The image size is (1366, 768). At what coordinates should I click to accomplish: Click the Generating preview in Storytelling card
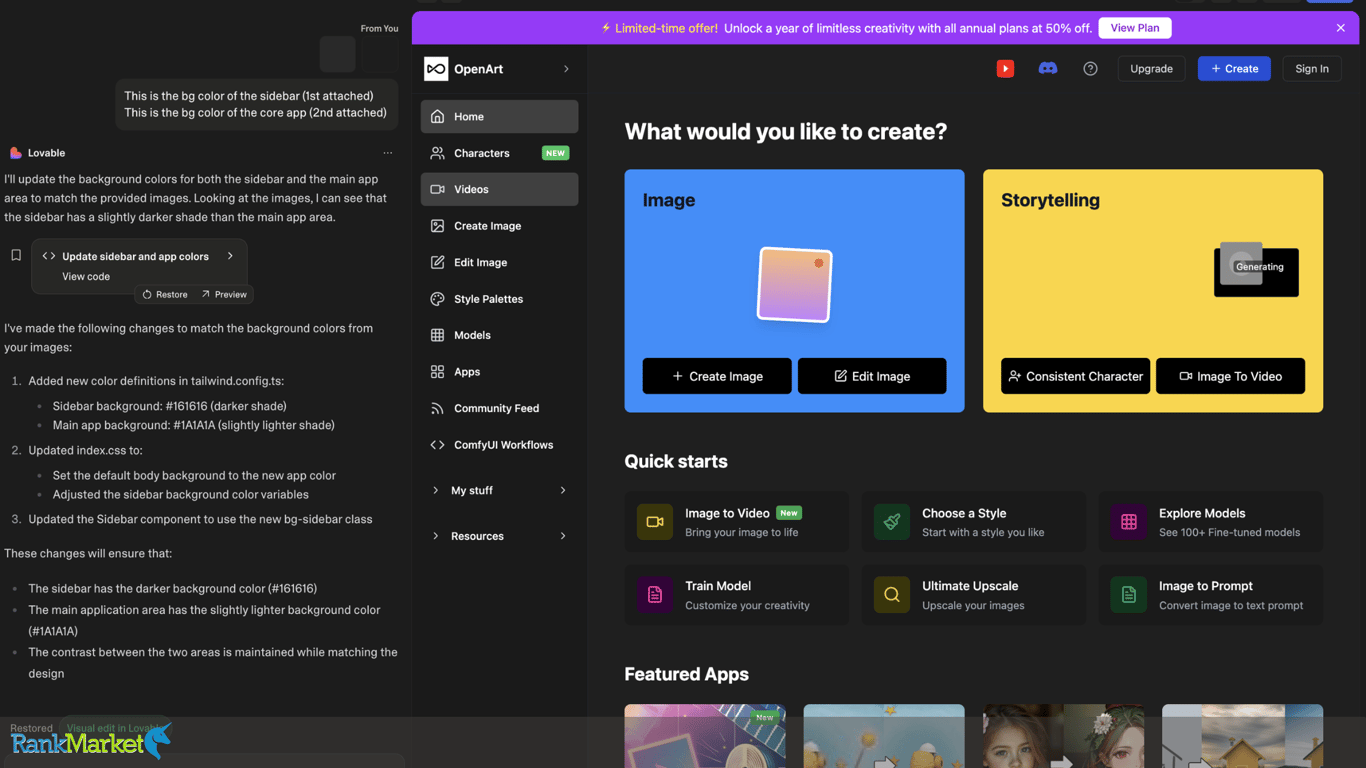pos(1256,270)
